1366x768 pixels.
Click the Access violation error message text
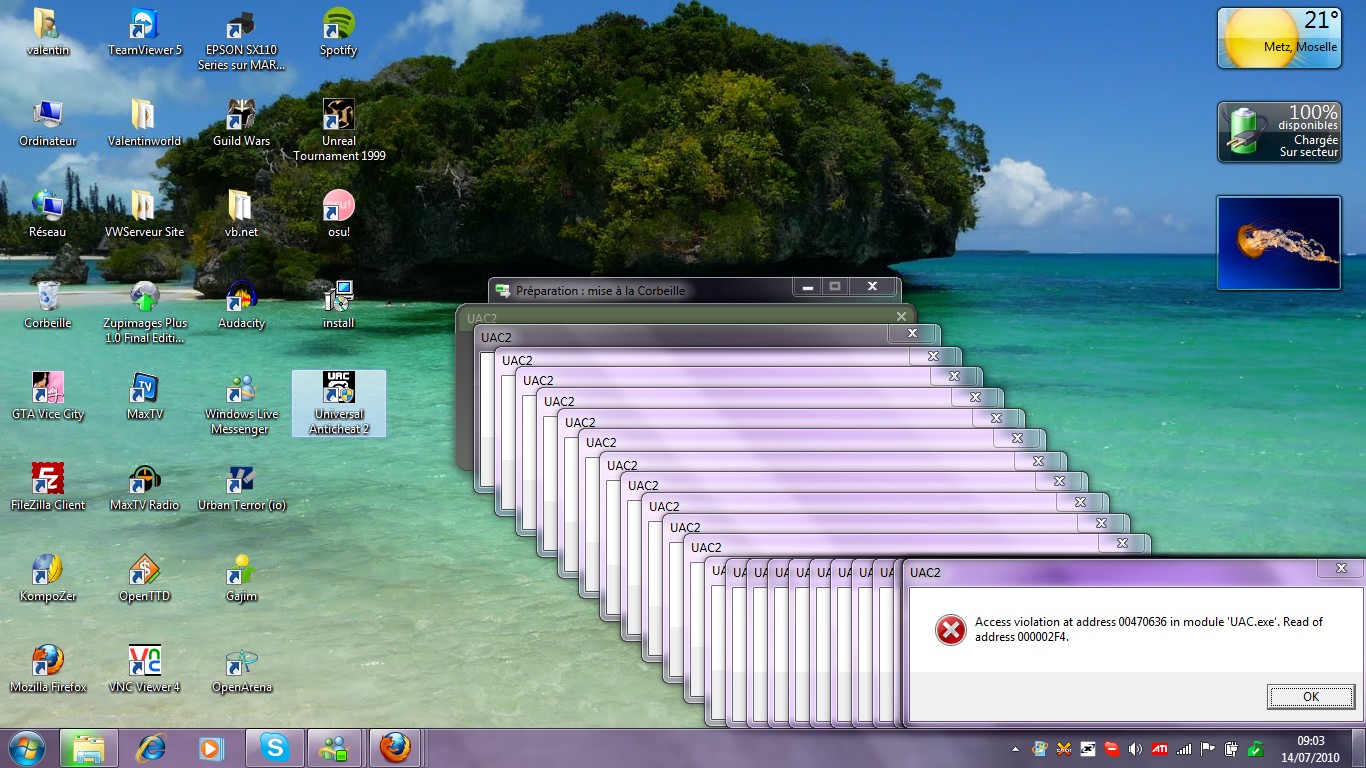point(1148,629)
